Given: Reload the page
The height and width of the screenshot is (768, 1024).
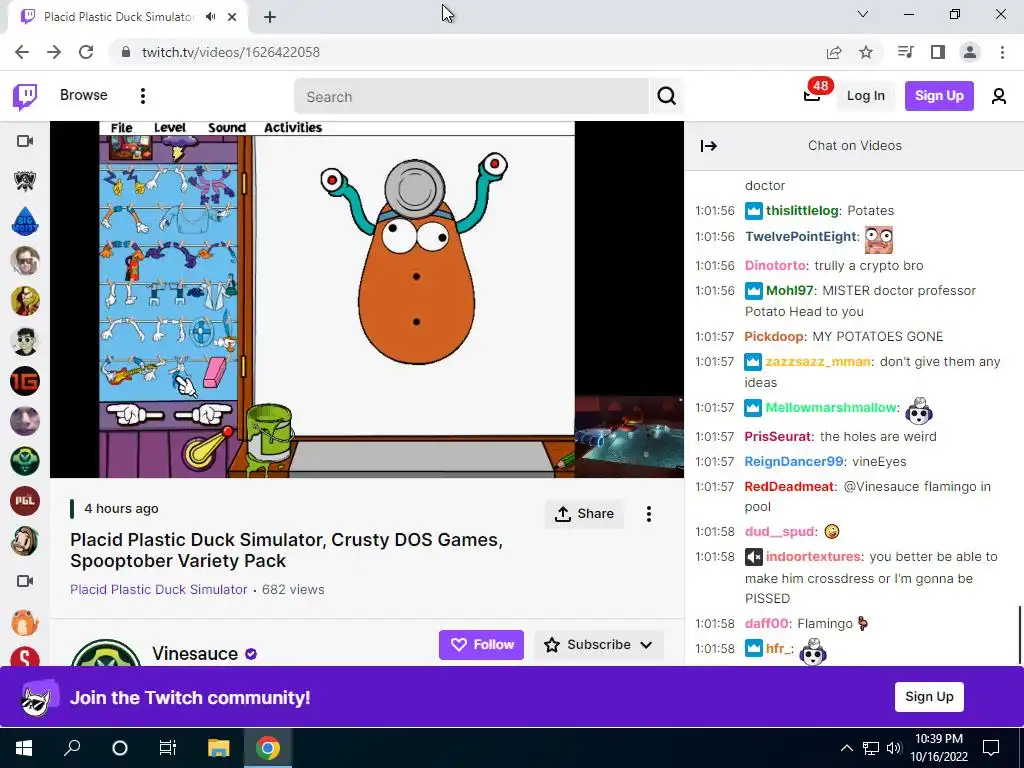Looking at the screenshot, I should tap(86, 52).
